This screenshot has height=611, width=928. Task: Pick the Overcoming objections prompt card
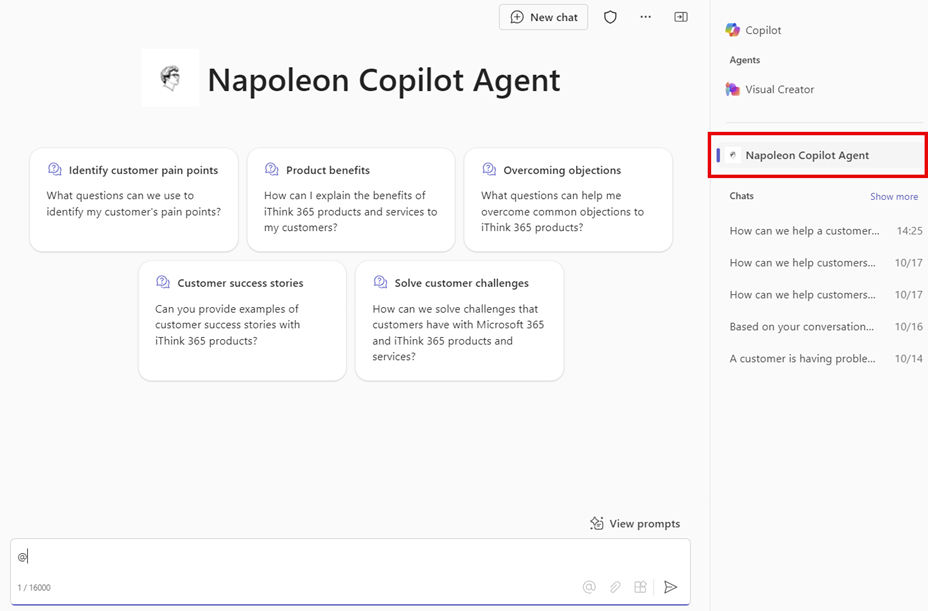pyautogui.click(x=568, y=200)
